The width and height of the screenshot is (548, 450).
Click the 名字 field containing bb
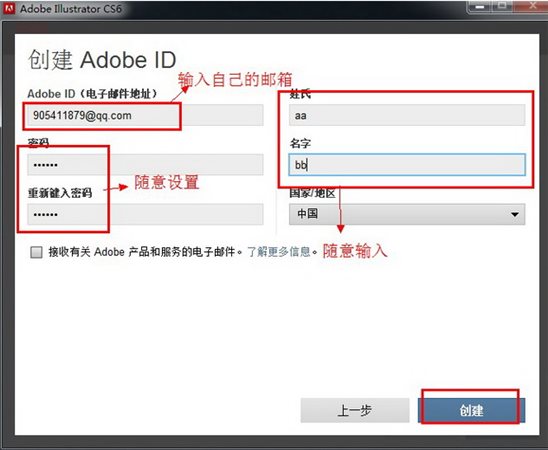(407, 165)
